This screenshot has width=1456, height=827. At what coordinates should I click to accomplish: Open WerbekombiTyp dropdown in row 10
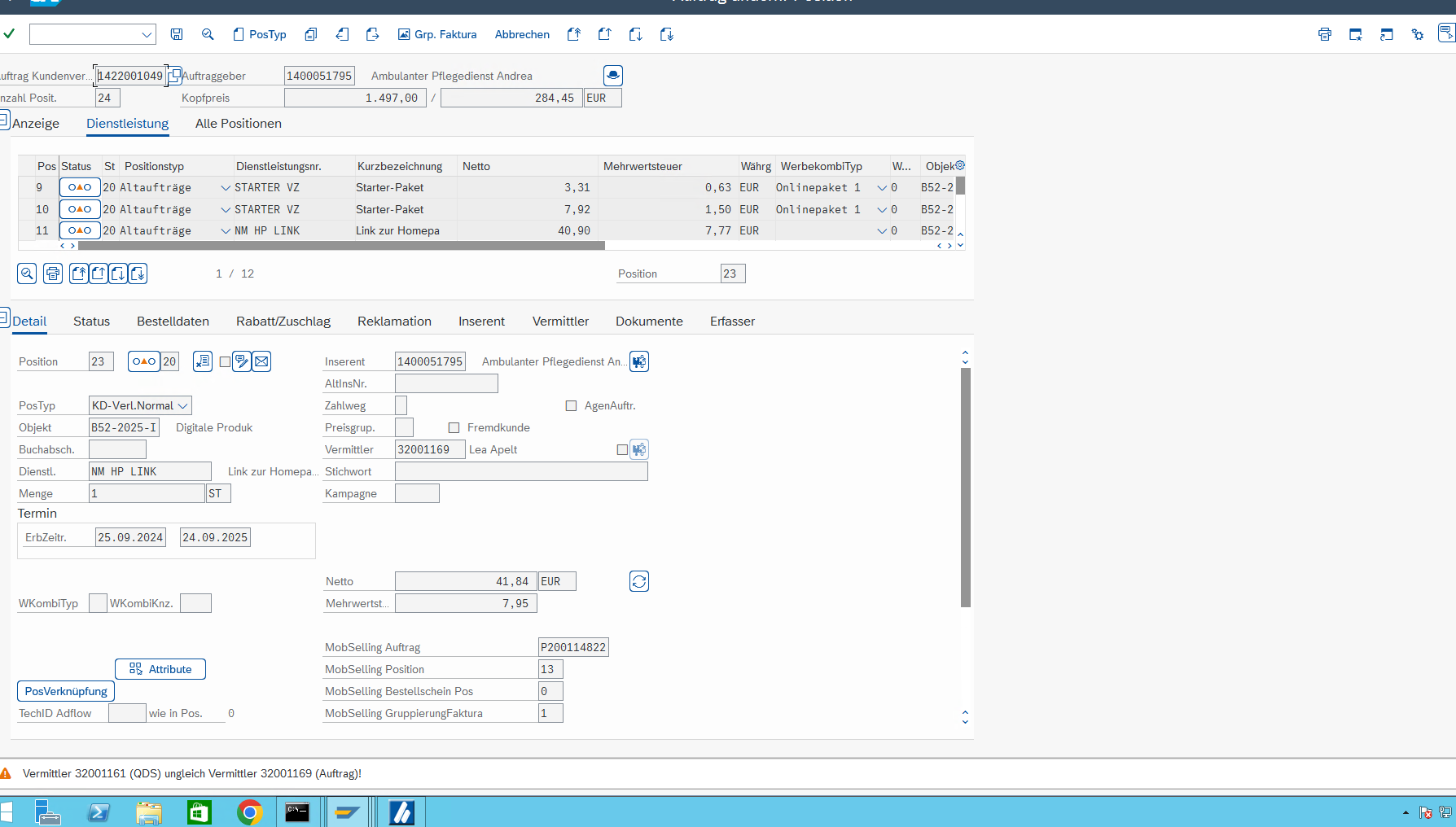click(x=882, y=209)
